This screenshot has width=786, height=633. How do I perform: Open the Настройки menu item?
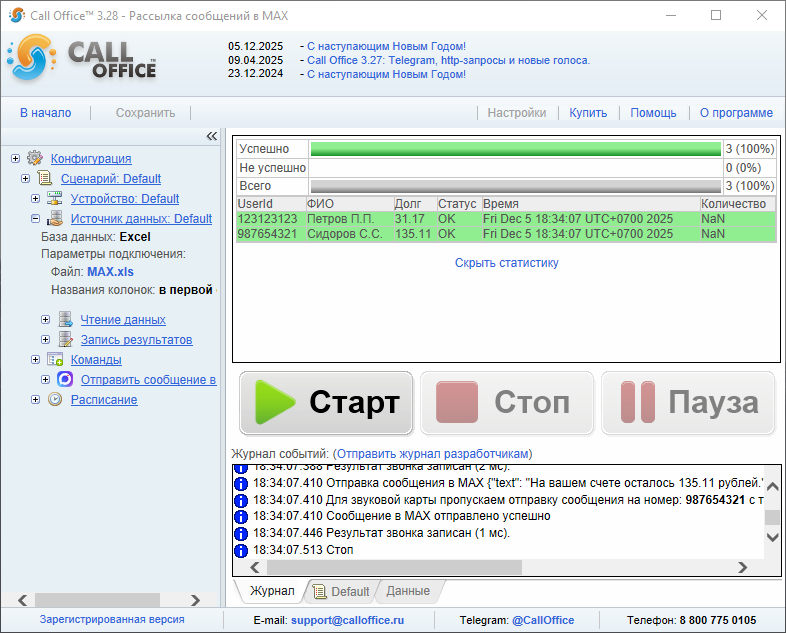tap(516, 113)
